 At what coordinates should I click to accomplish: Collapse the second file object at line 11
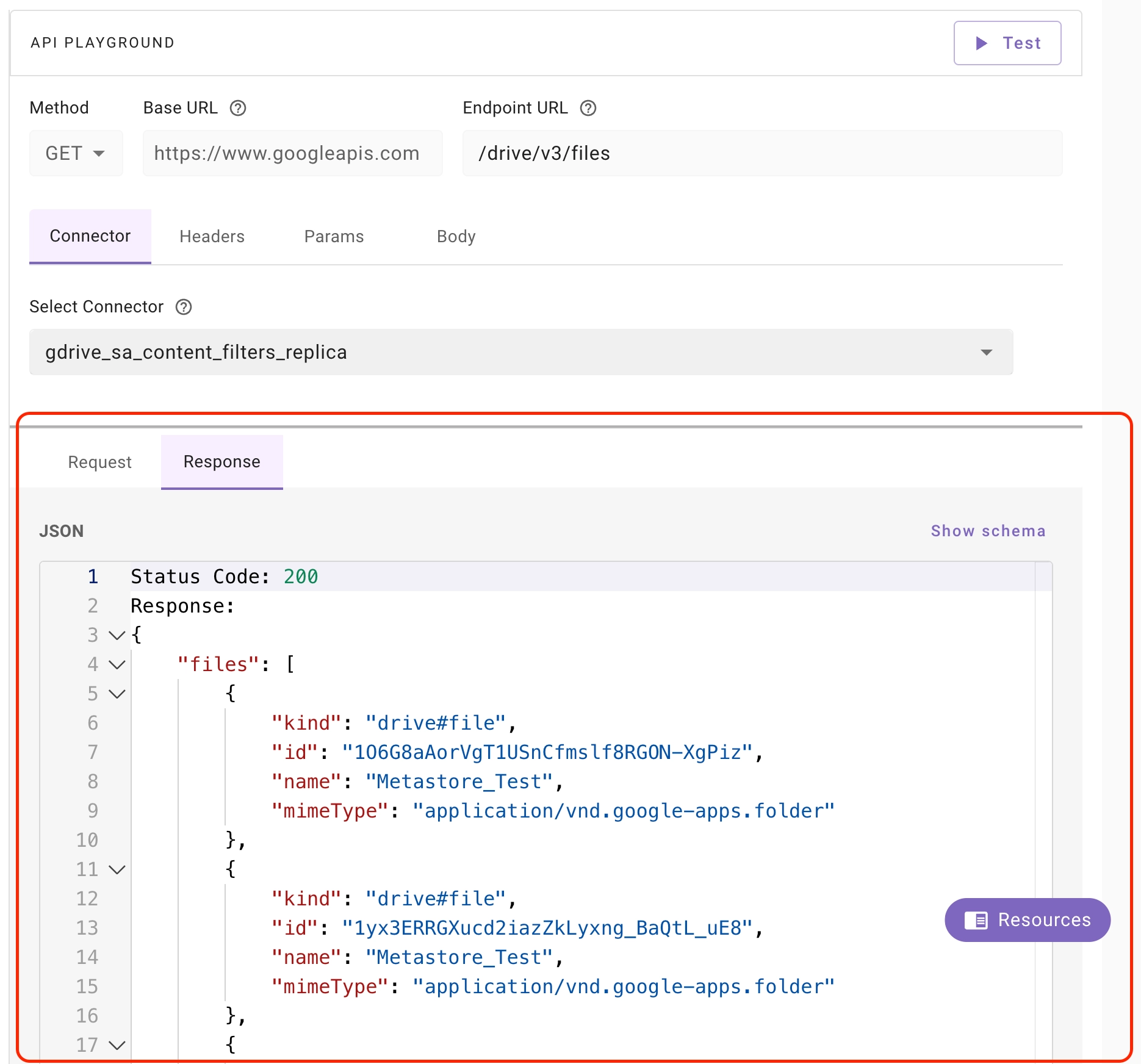coord(117,869)
